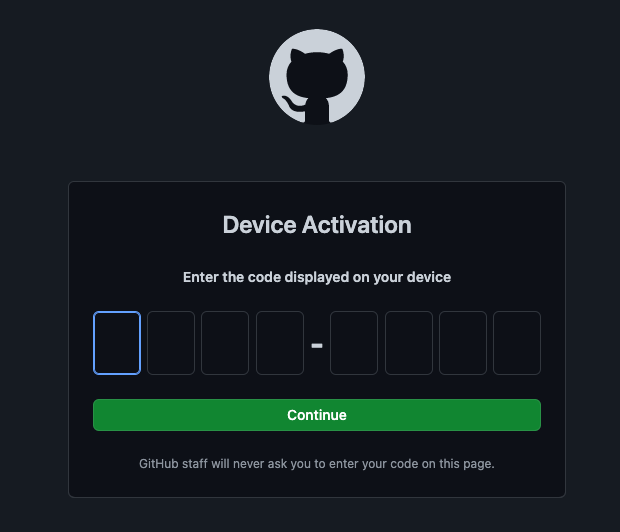The width and height of the screenshot is (620, 532).
Task: Click the word Device in the heading
Action: 259,225
